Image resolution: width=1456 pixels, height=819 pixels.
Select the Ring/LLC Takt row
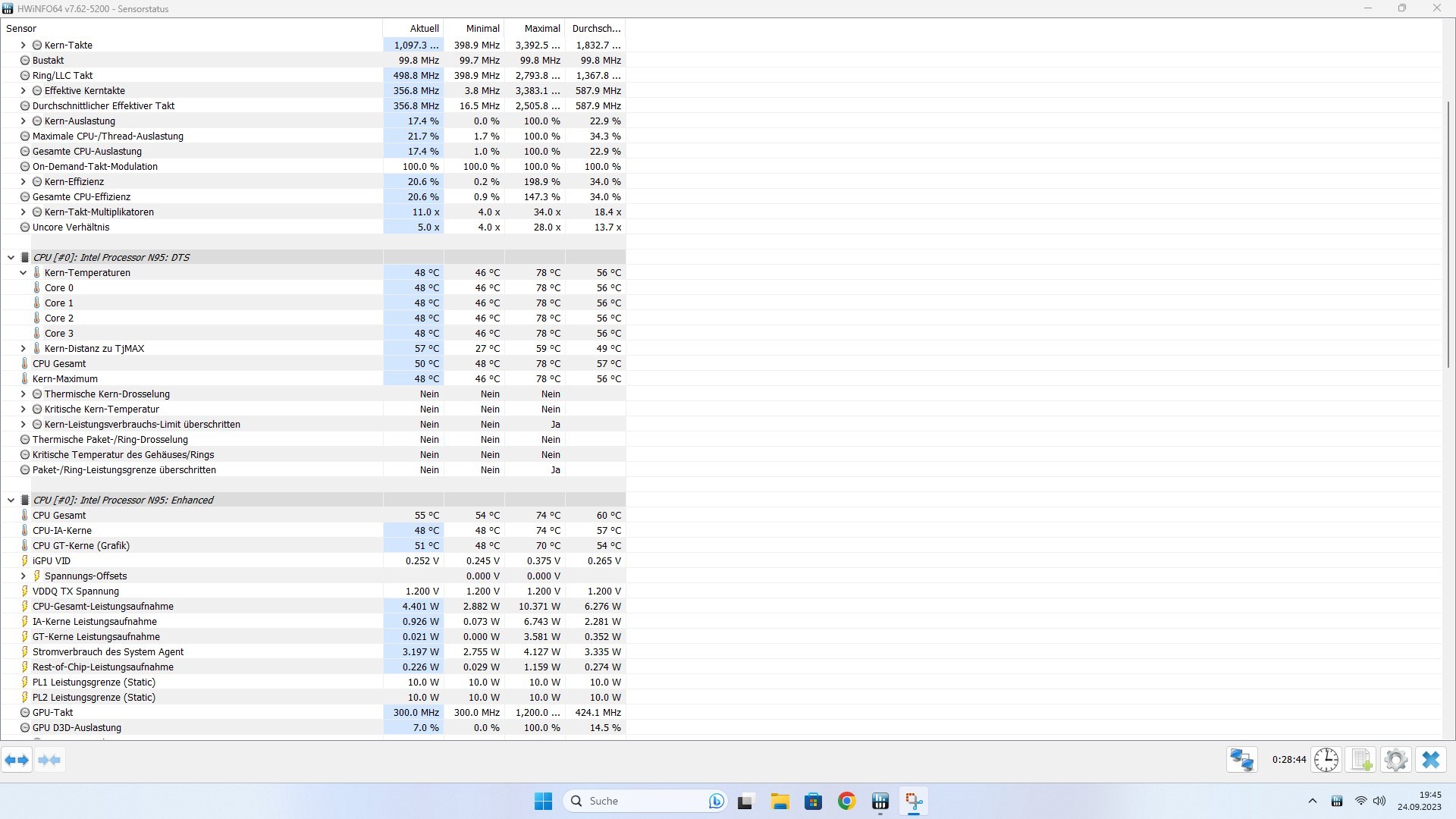point(313,75)
